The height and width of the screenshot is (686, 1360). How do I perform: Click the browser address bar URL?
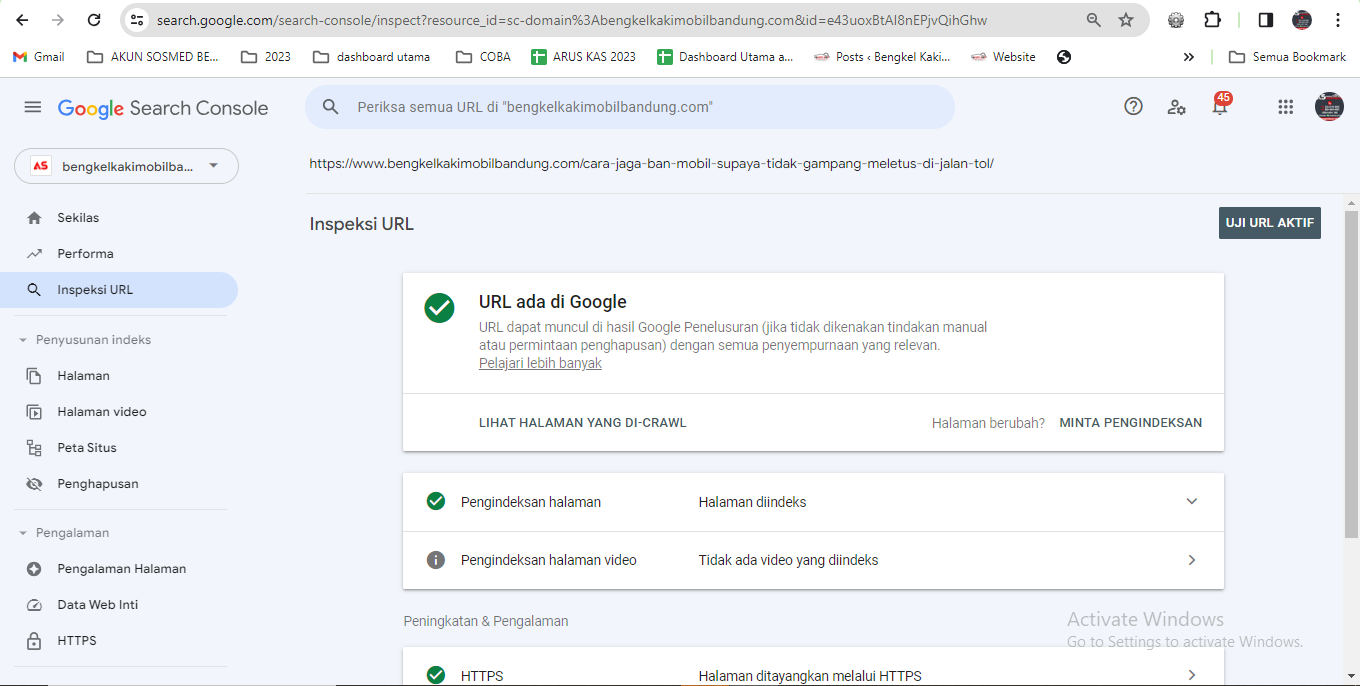click(572, 20)
